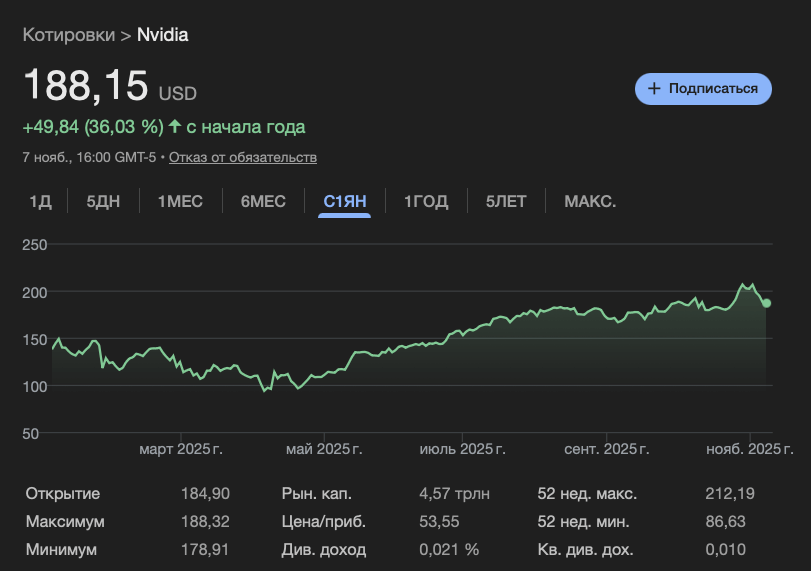This screenshot has width=811, height=571.
Task: Click the Минимум value 178,91
Action: (x=205, y=549)
